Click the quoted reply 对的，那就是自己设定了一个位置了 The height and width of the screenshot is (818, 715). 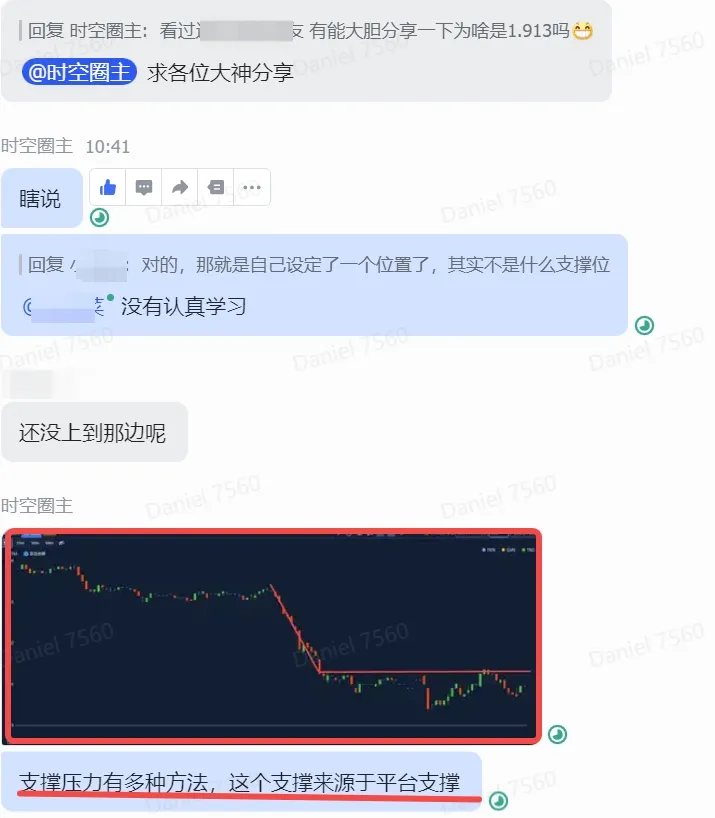click(314, 264)
